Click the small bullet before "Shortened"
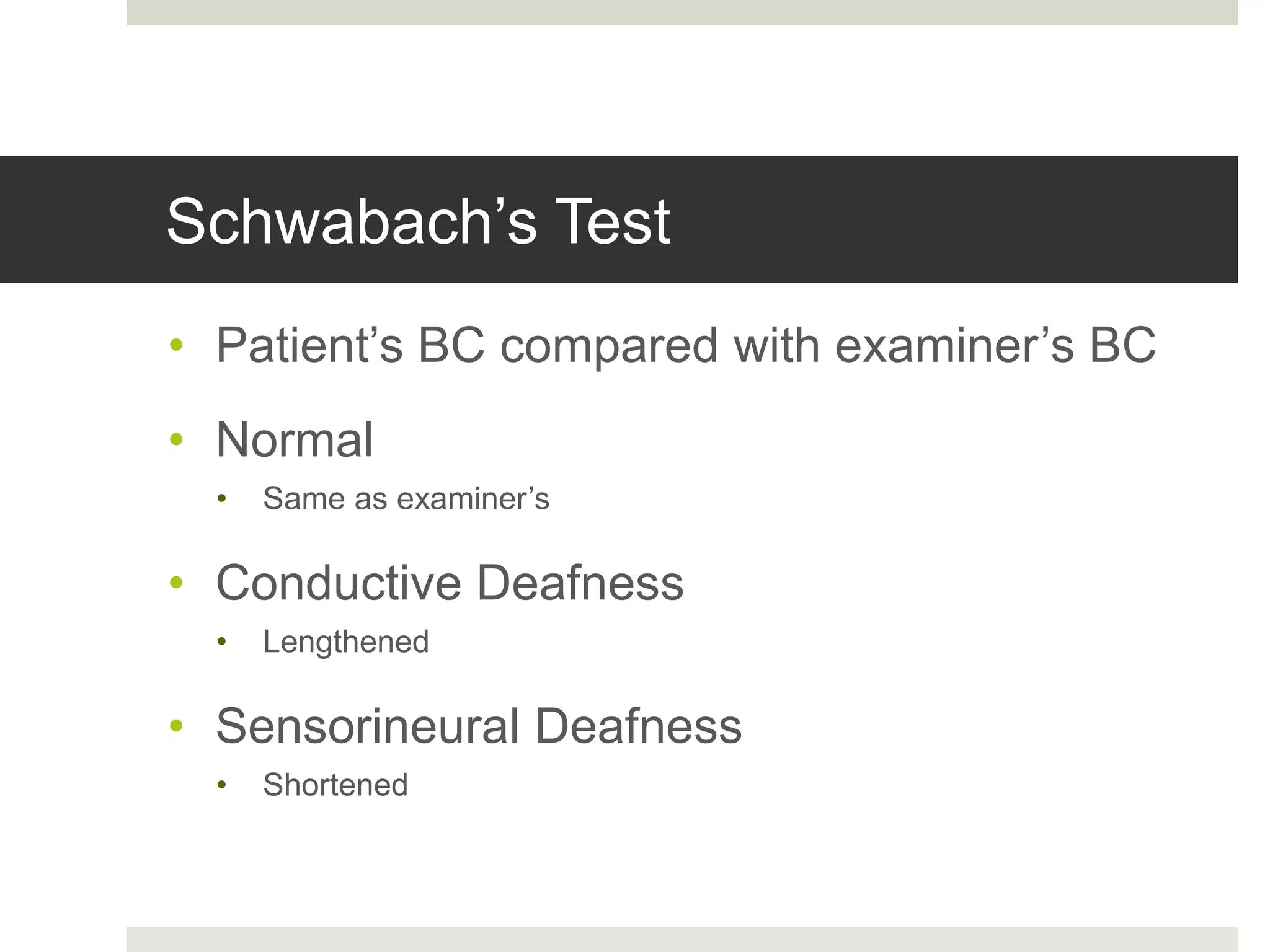Viewport: 1270px width, 952px height. point(222,785)
